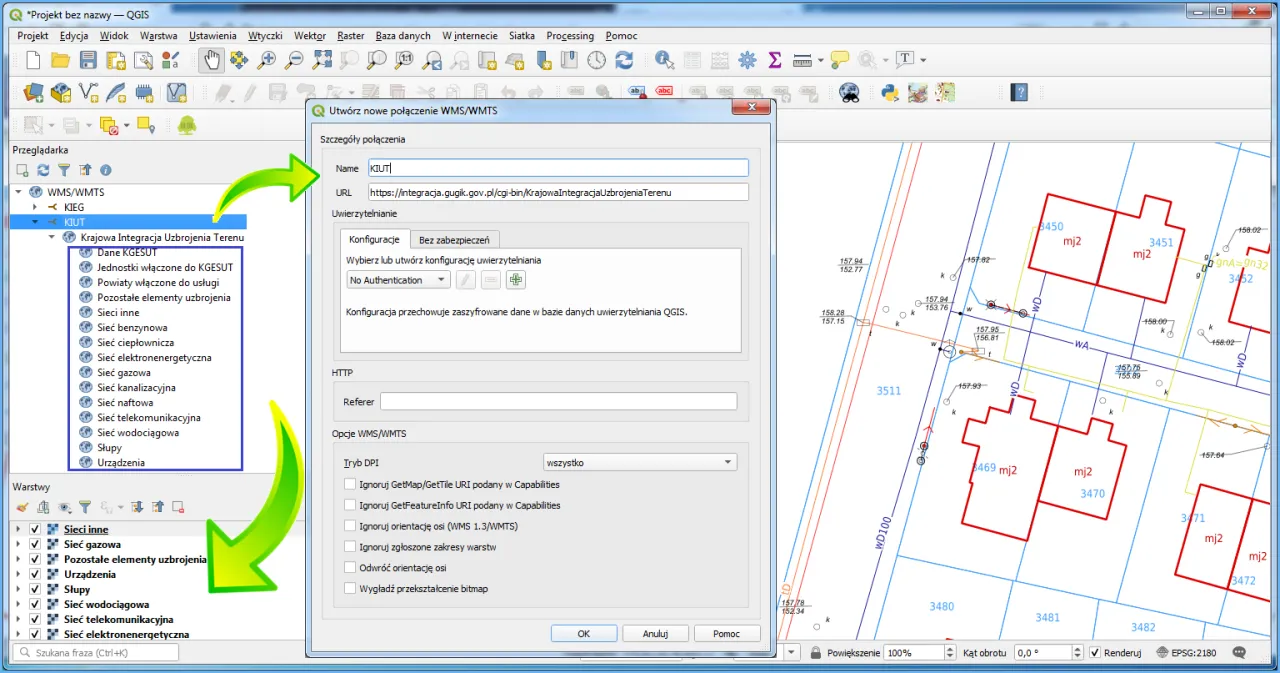Check Wygładź przekształcenie bitmap option

[350, 589]
